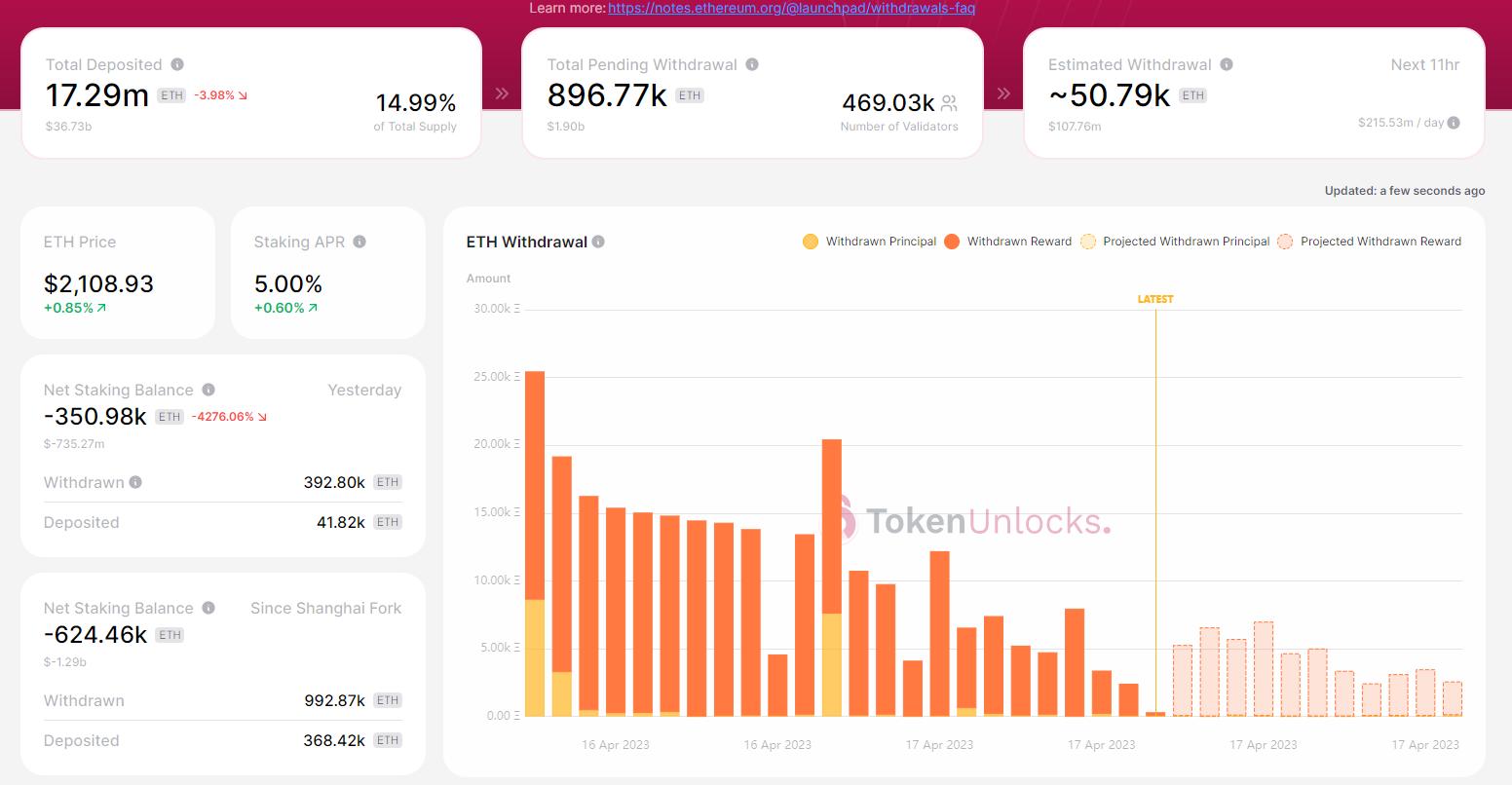Click the $215.53m per day info icon
Viewport: 1512px width, 785px height.
(x=1451, y=123)
